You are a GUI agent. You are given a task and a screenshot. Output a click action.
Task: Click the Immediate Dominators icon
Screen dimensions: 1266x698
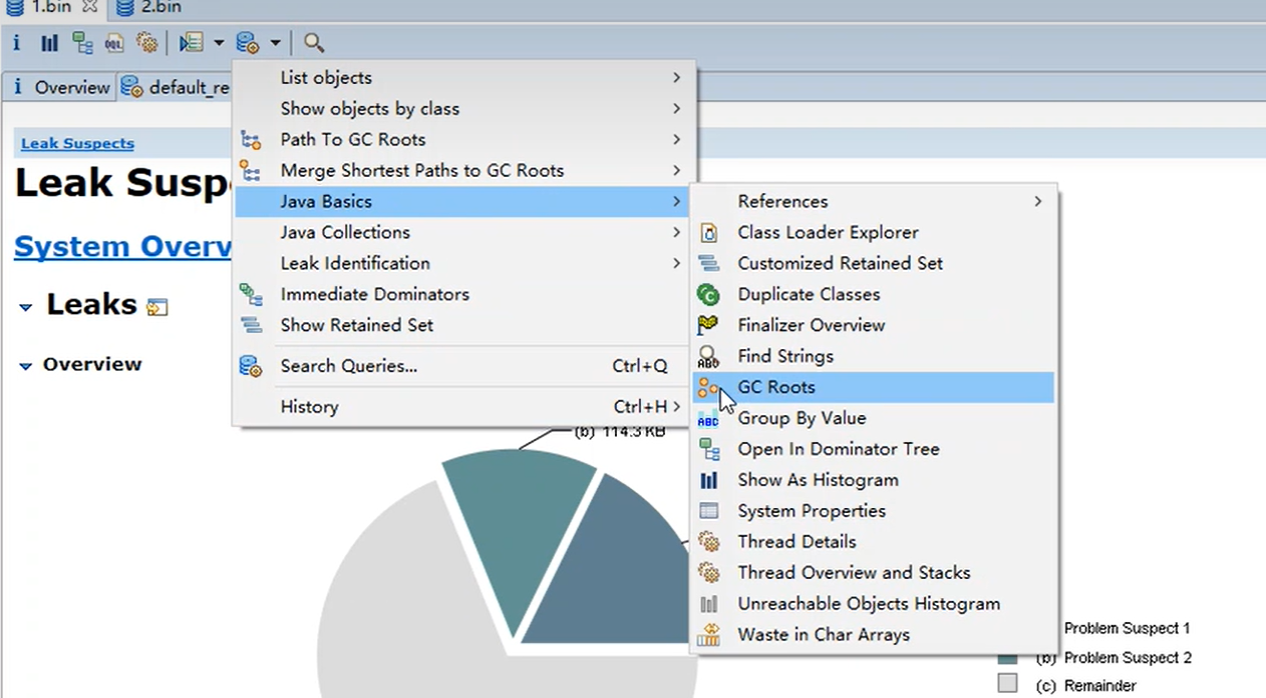point(250,294)
